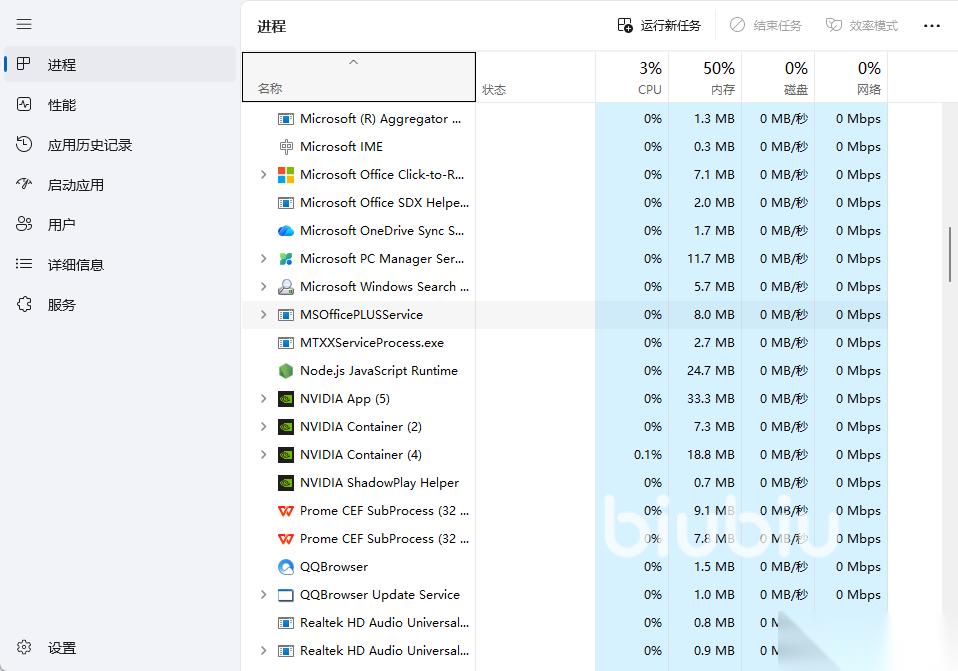Click the Users (用户) sidebar icon
958x671 pixels.
tap(24, 224)
